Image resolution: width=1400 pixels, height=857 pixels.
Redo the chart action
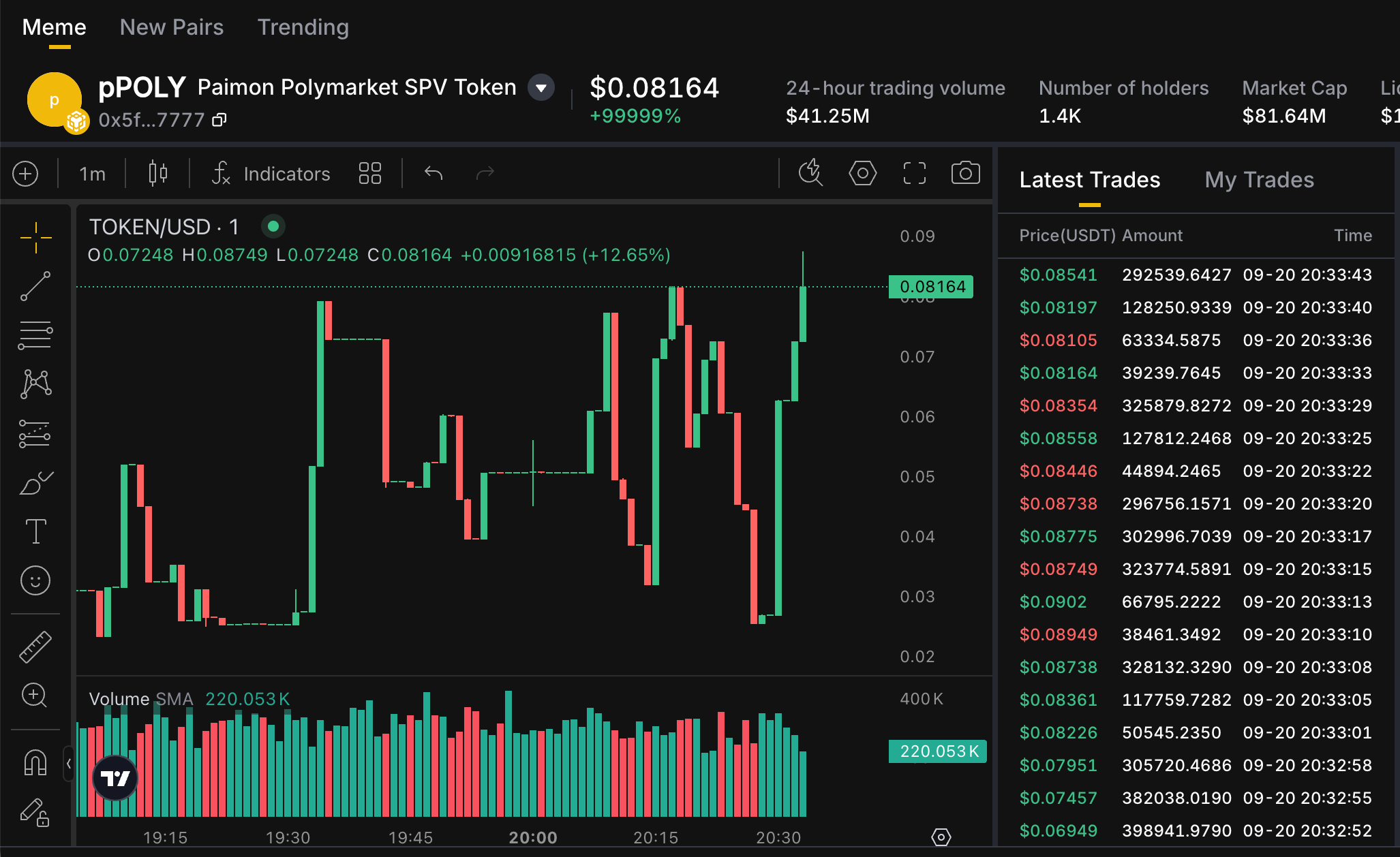click(485, 173)
